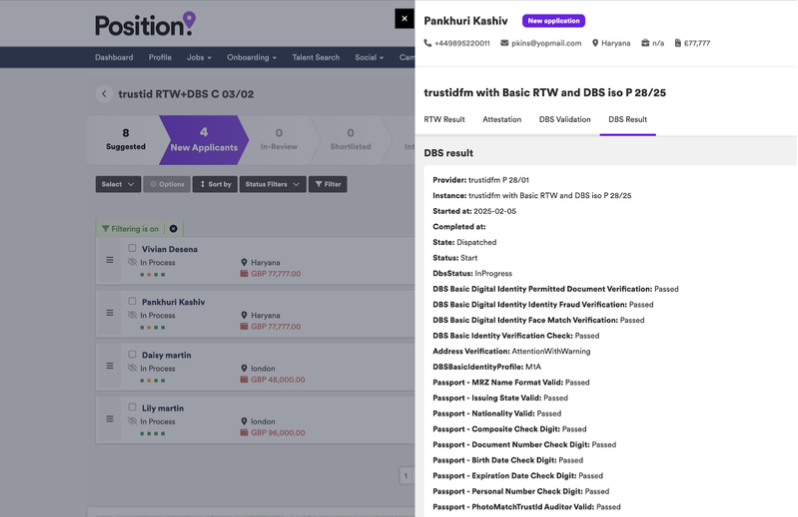Click the location pin next to Haryana in panel
Image resolution: width=798 pixels, height=517 pixels.
[x=595, y=43]
